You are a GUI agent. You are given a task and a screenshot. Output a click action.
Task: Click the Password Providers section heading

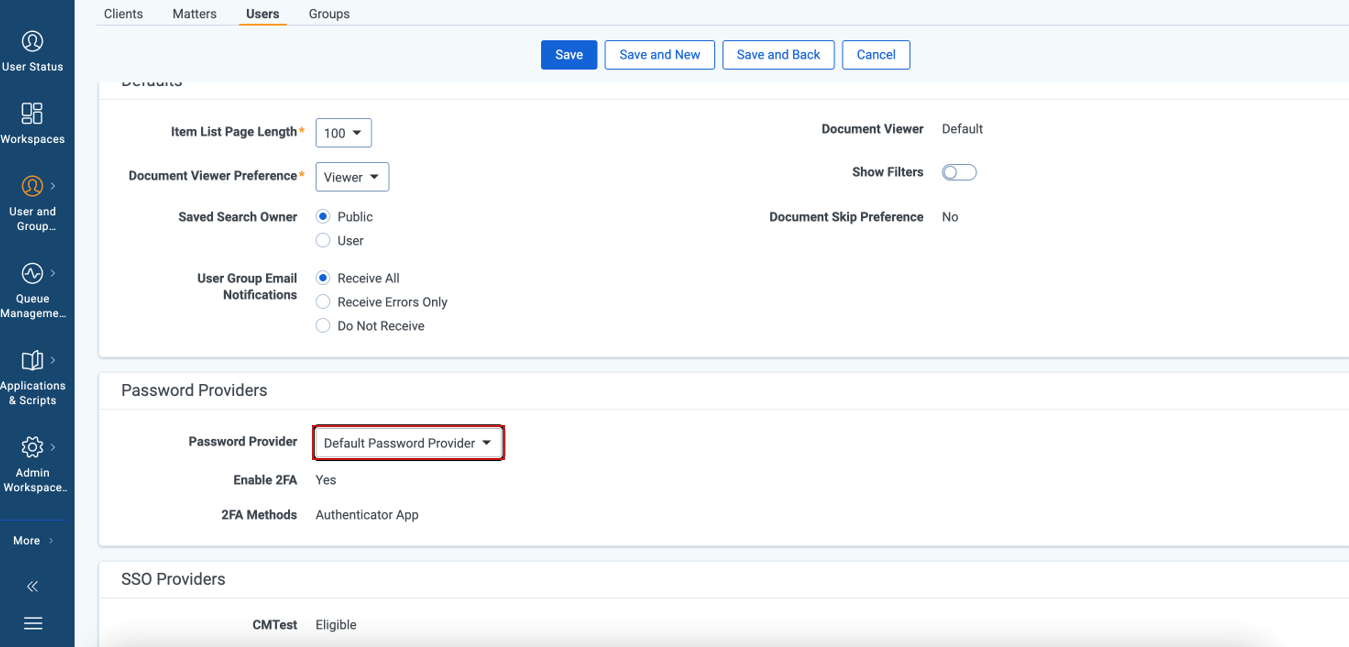click(x=194, y=390)
